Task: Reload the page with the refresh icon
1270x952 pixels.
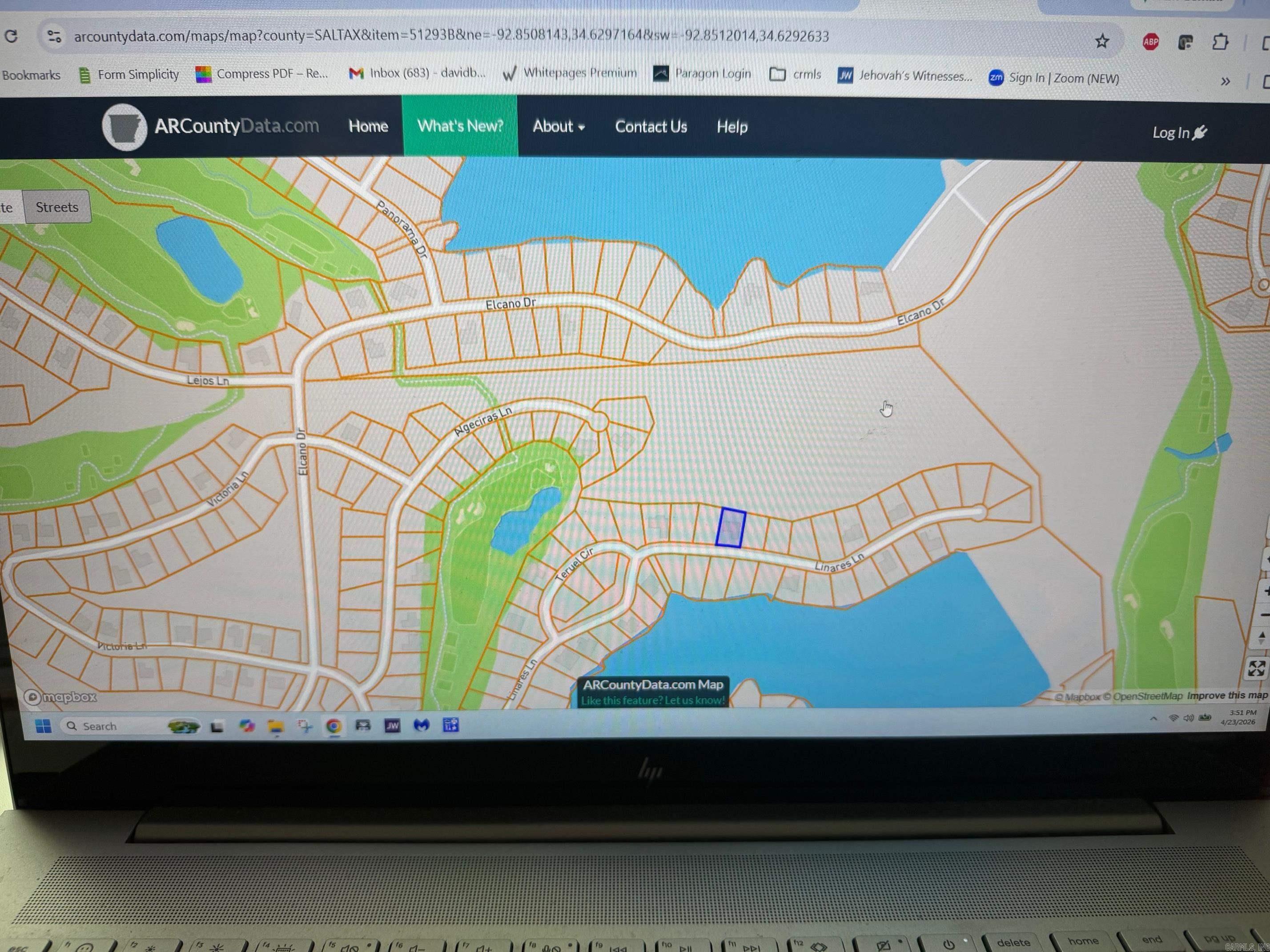Action: (11, 36)
